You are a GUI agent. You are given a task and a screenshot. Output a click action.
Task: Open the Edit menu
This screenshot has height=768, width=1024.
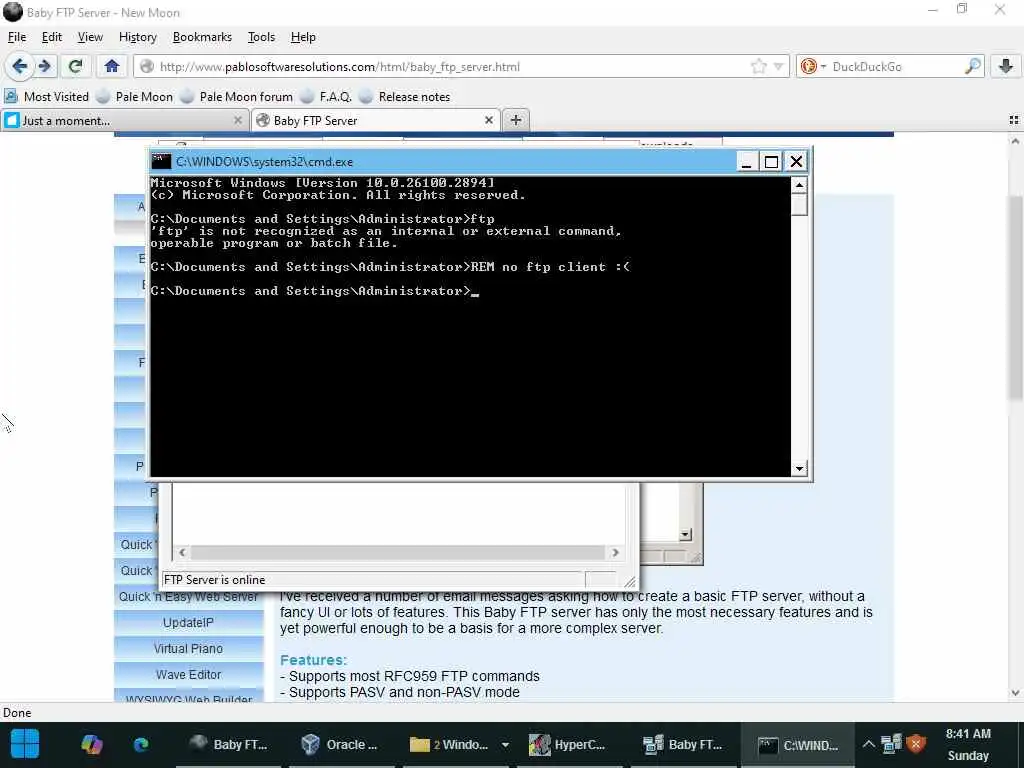tap(52, 37)
